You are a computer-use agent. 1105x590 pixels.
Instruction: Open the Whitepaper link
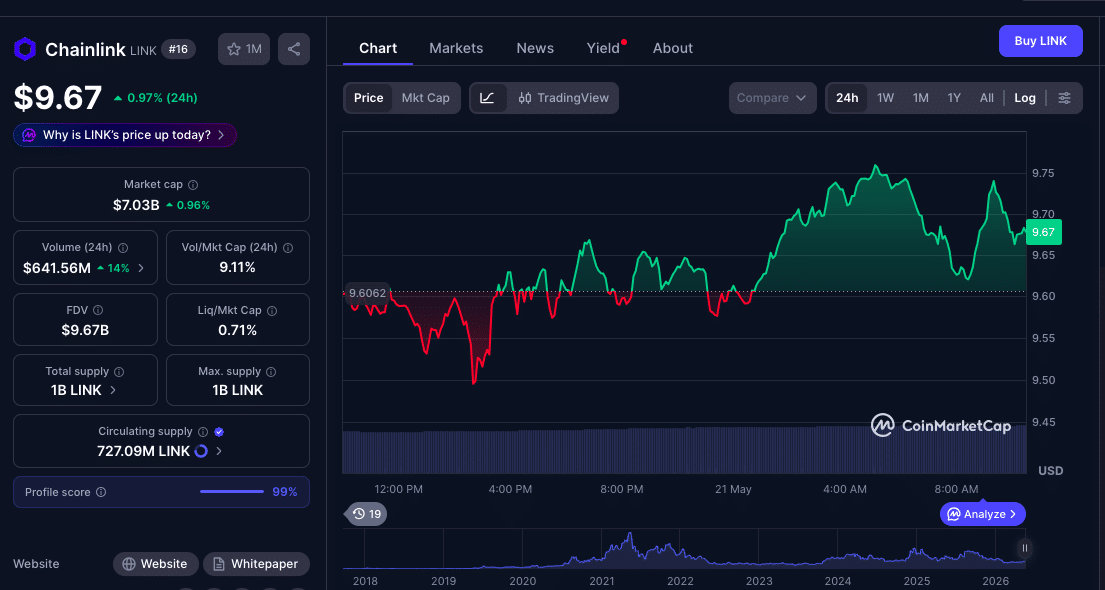[257, 564]
